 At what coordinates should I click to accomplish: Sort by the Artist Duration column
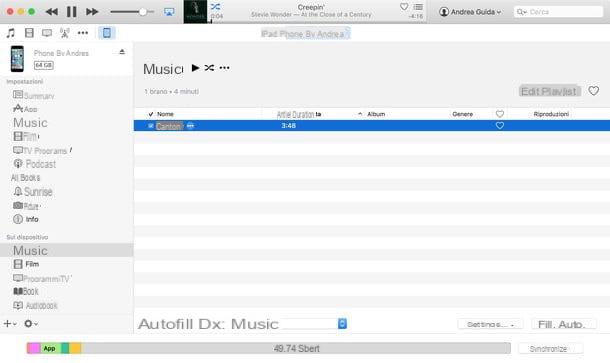pos(299,114)
